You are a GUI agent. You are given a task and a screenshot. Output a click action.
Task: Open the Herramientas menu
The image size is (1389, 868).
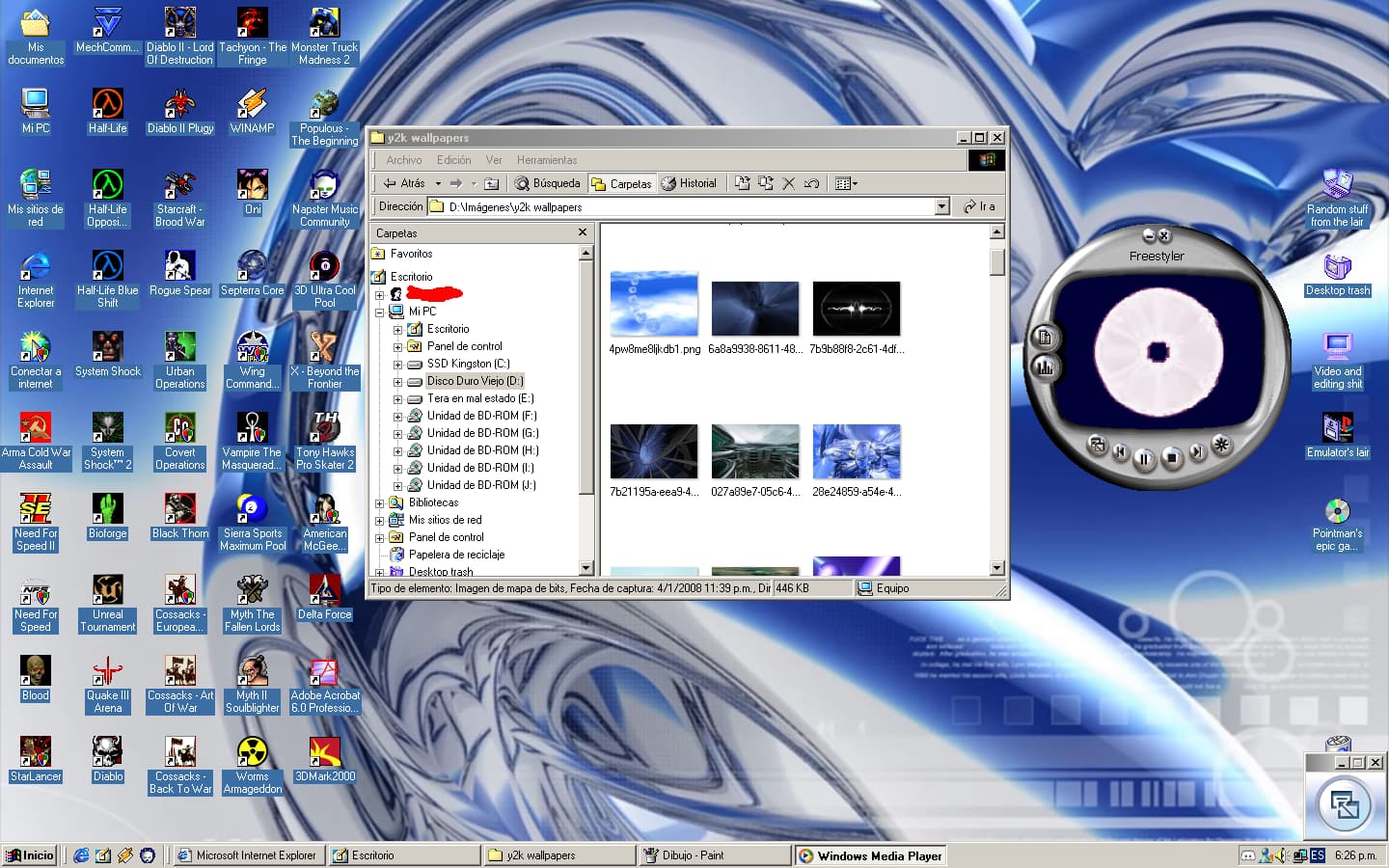coord(546,160)
